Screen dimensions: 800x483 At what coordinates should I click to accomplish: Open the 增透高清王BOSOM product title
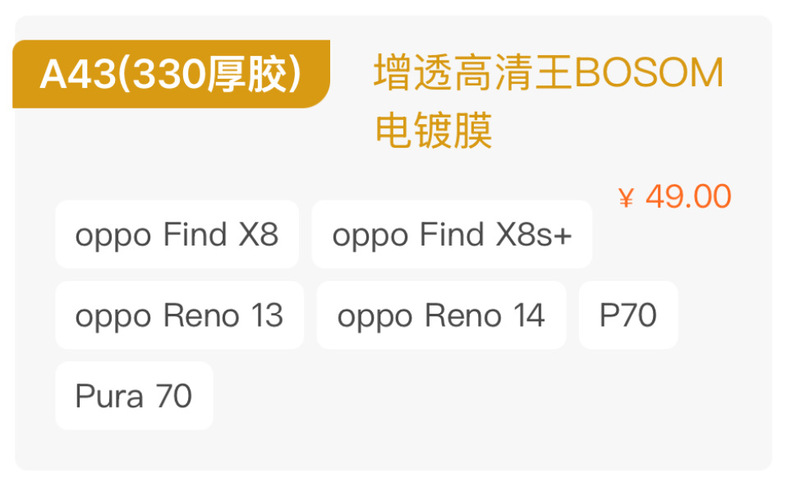tap(548, 73)
